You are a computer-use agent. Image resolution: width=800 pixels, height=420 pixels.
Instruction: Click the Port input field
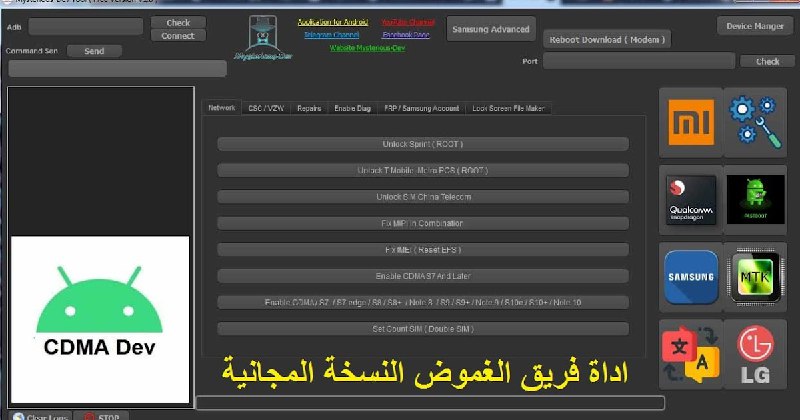639,61
